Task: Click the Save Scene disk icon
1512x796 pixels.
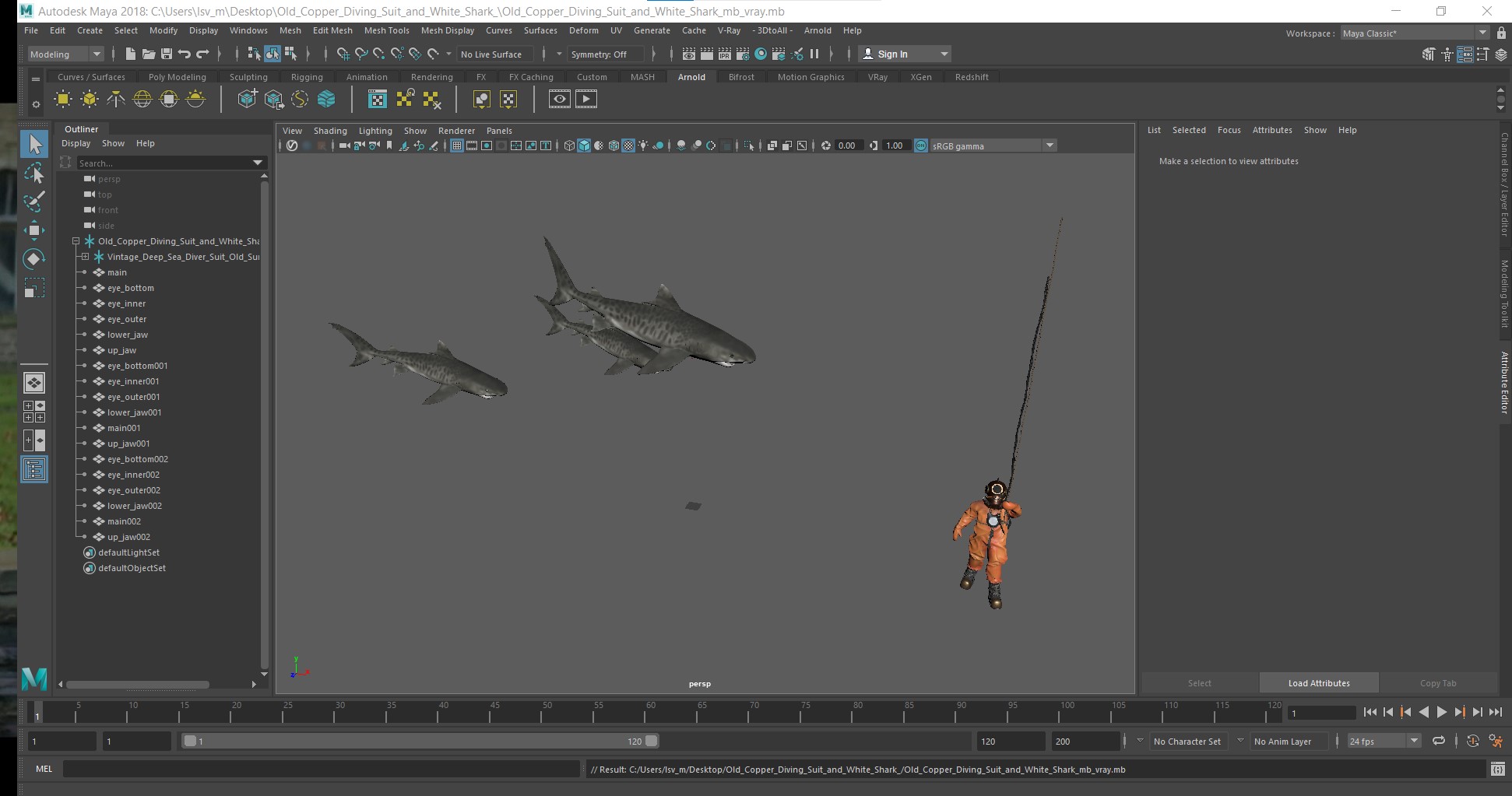Action: click(x=166, y=54)
